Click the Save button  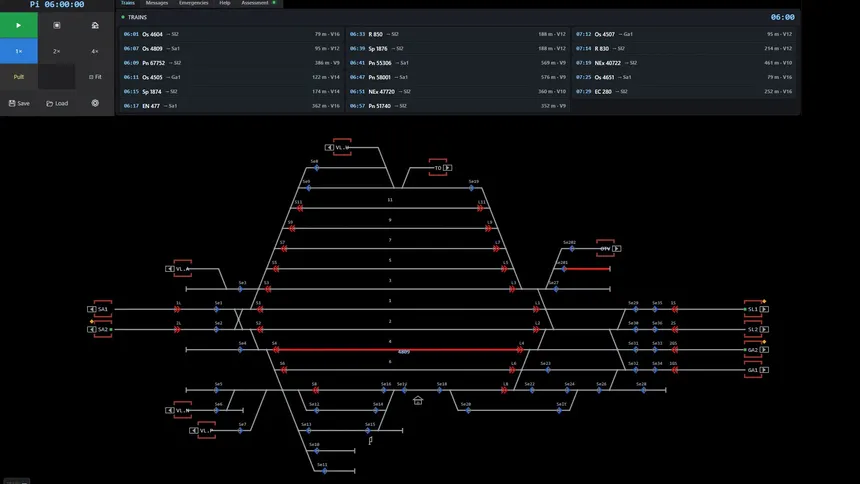tap(19, 103)
